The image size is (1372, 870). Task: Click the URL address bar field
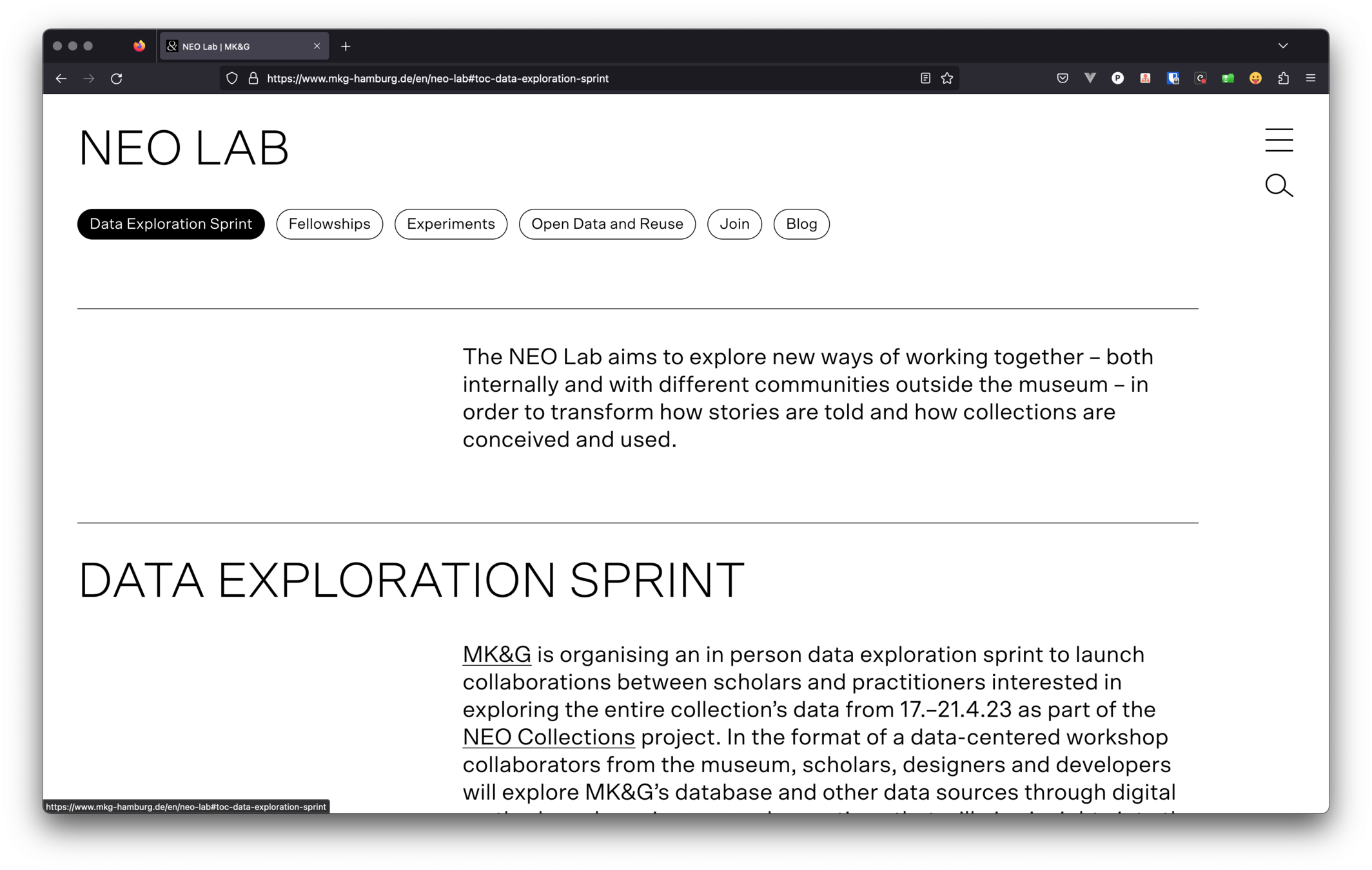(x=580, y=78)
